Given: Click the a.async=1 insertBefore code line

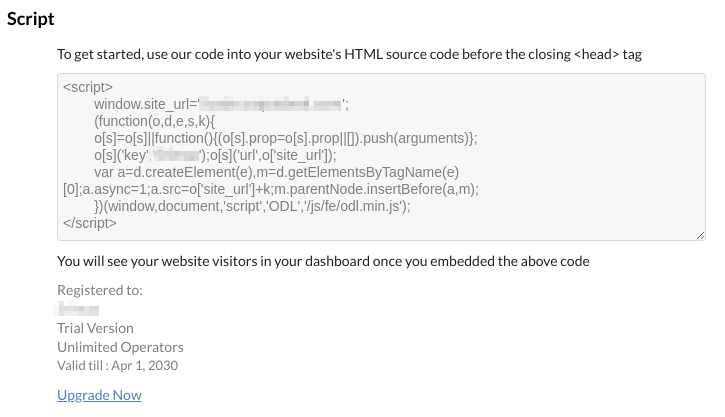Looking at the screenshot, I should pos(271,190).
